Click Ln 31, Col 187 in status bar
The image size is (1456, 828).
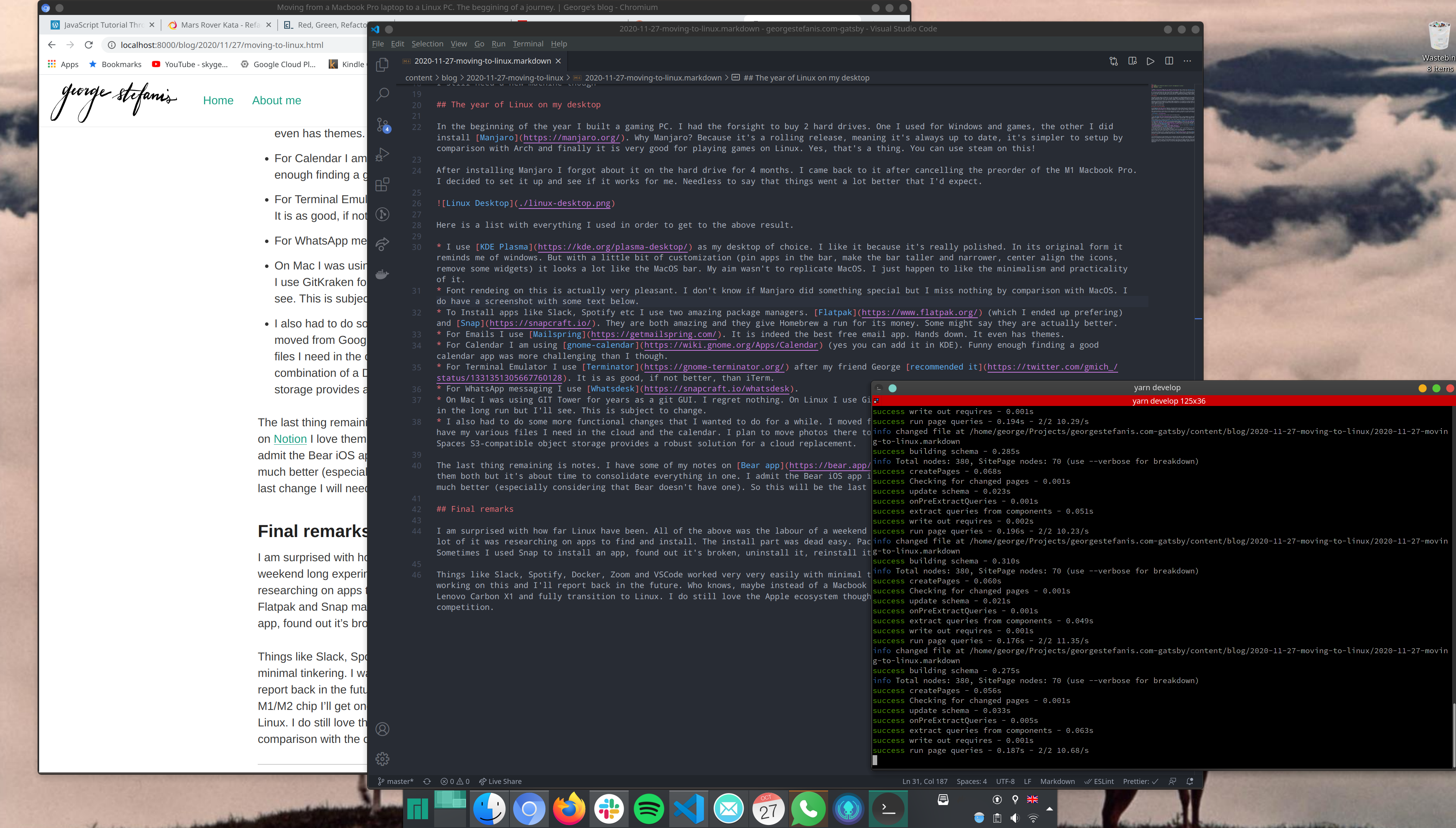(925, 781)
